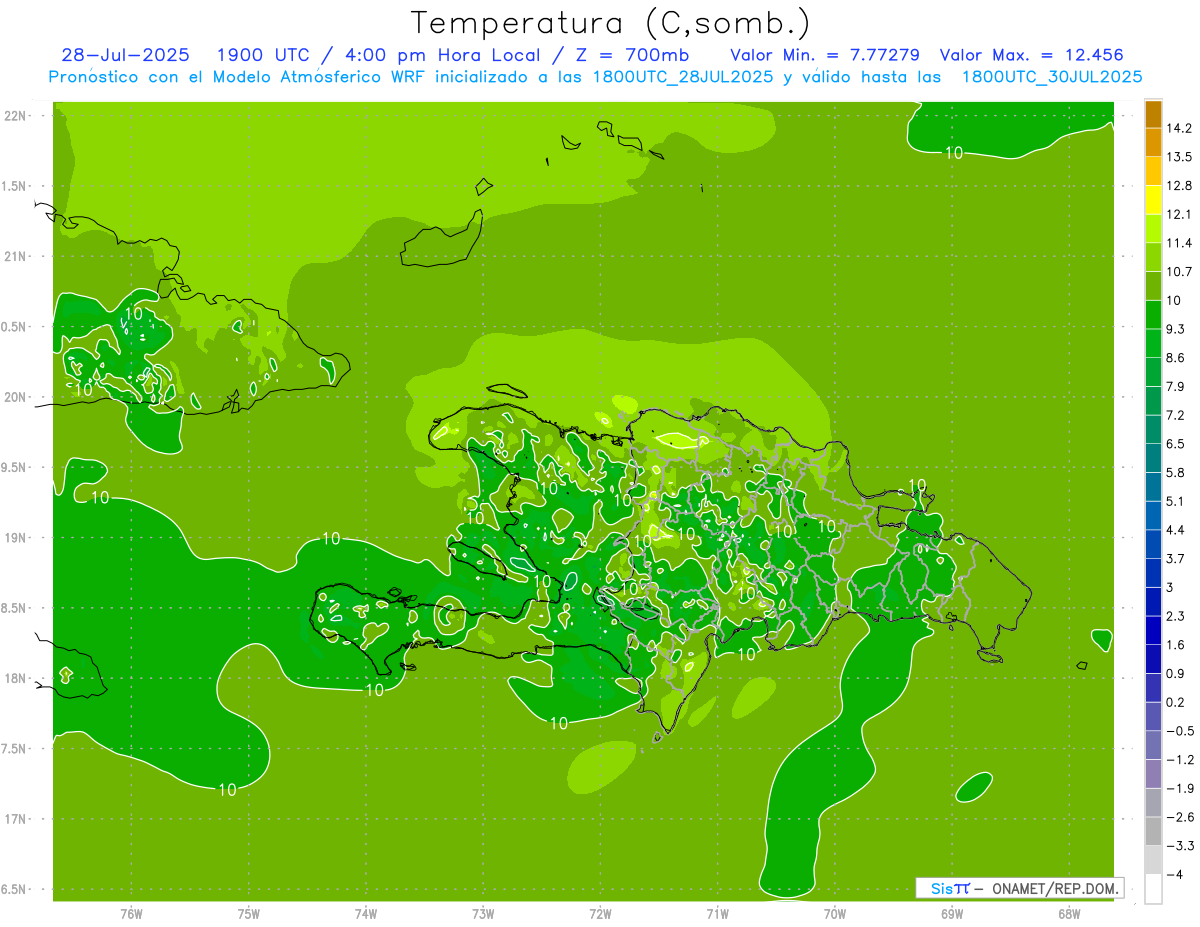Click the '20N' latitude label
The image size is (1200, 927).
(x=16, y=397)
